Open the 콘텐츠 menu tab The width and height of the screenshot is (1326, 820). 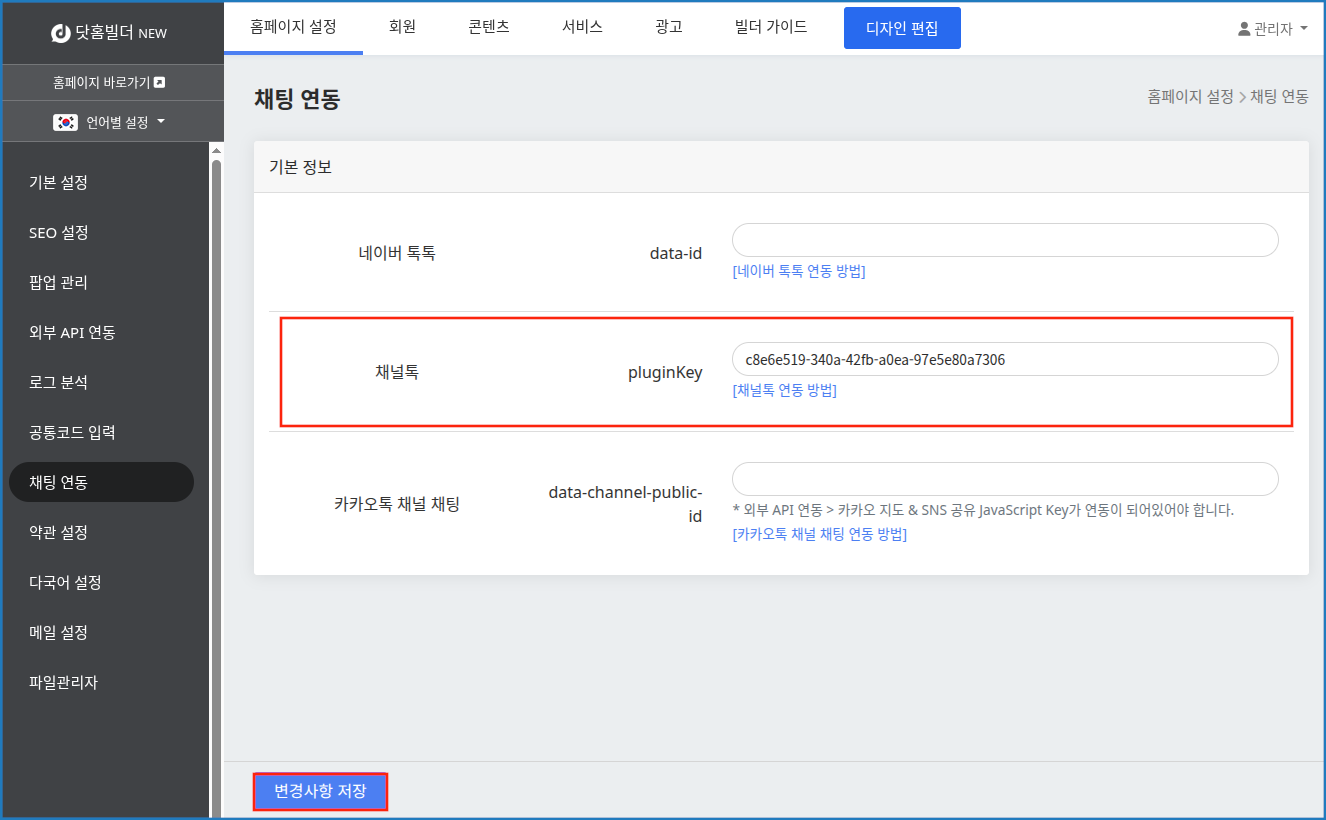pos(488,27)
